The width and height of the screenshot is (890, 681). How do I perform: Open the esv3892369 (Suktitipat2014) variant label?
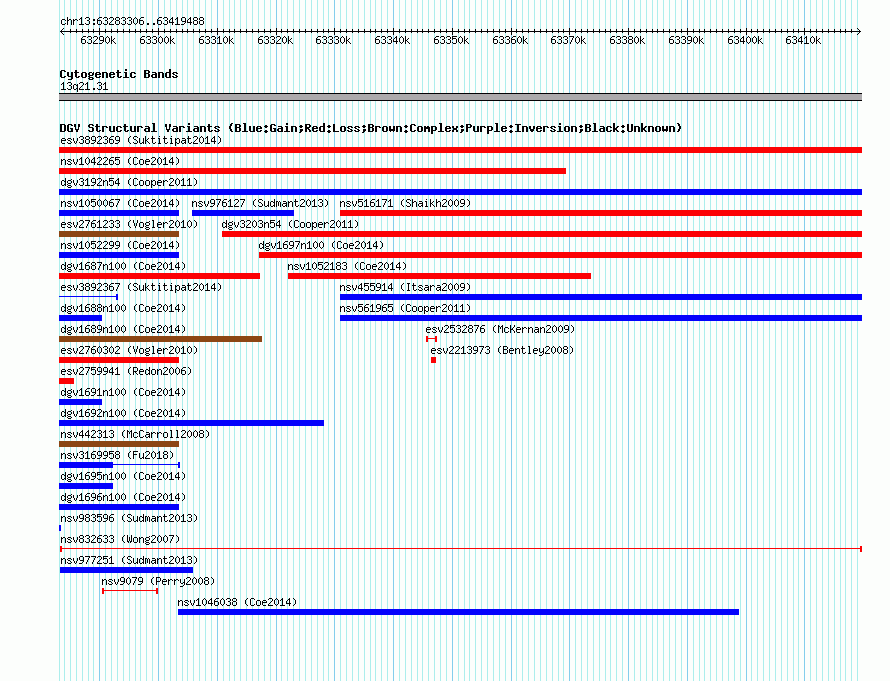[x=141, y=140]
